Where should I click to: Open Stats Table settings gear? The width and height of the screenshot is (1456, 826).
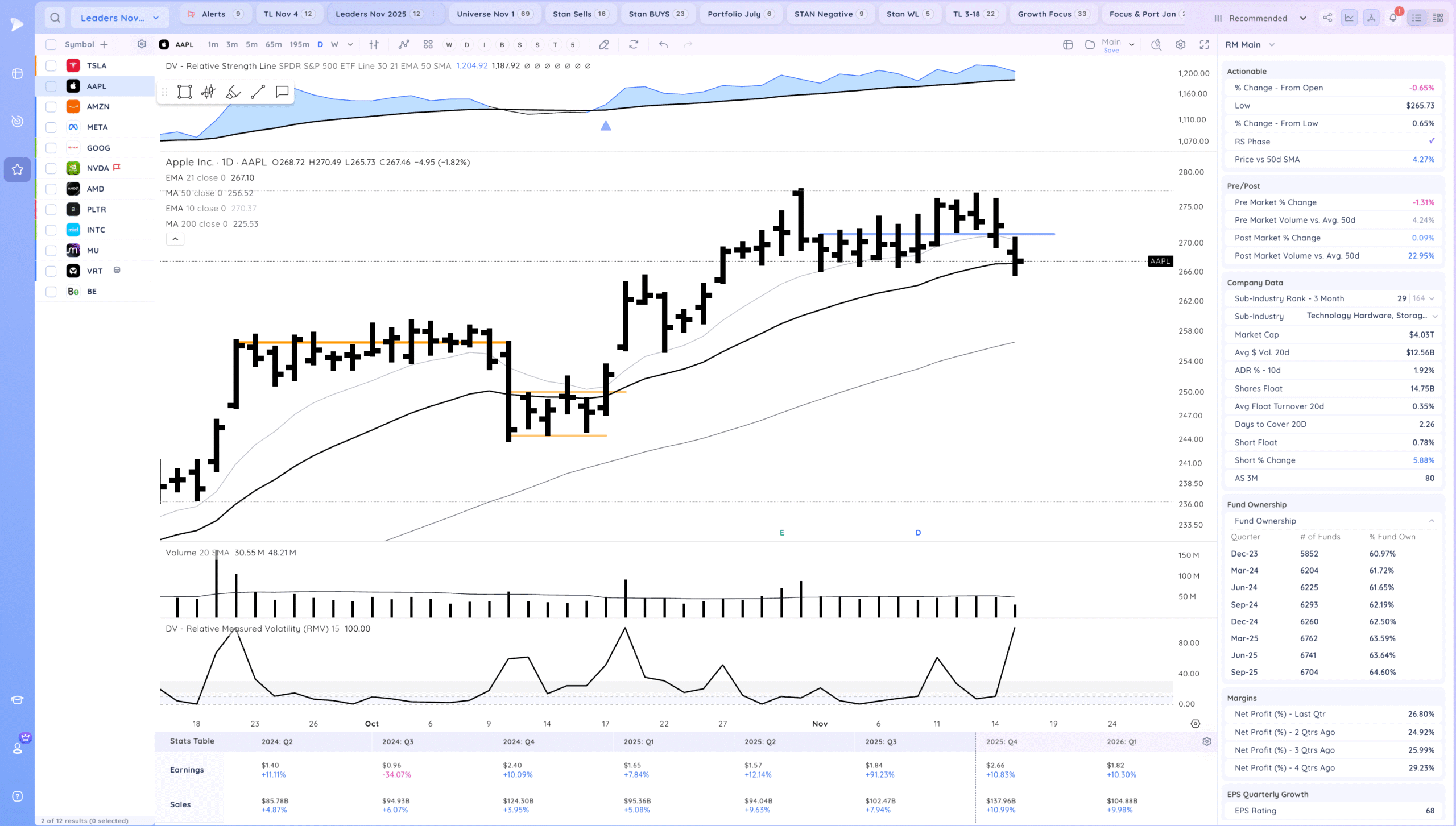point(1206,741)
